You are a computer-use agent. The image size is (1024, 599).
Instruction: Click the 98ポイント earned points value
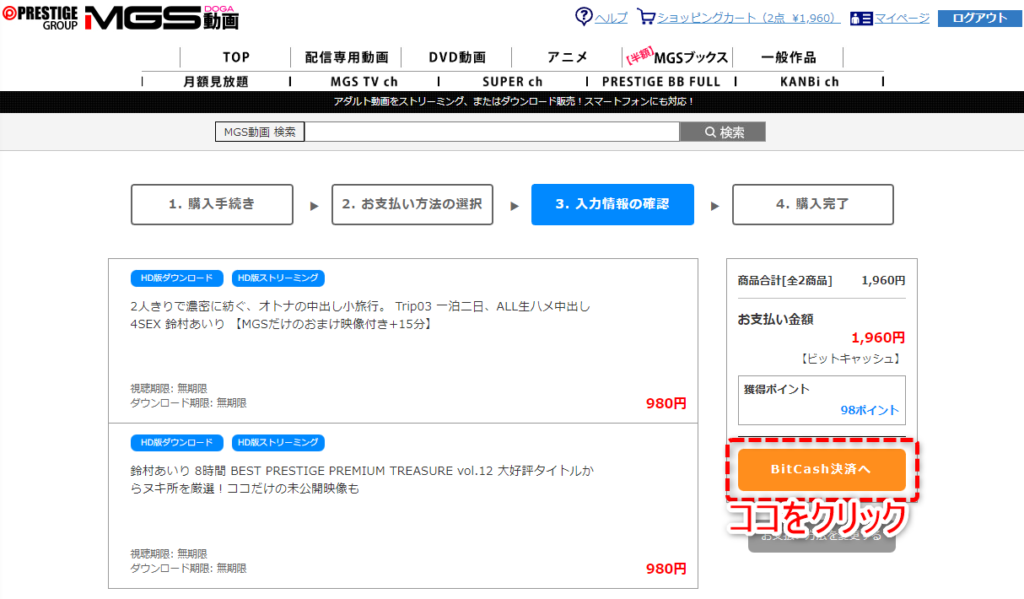point(869,410)
